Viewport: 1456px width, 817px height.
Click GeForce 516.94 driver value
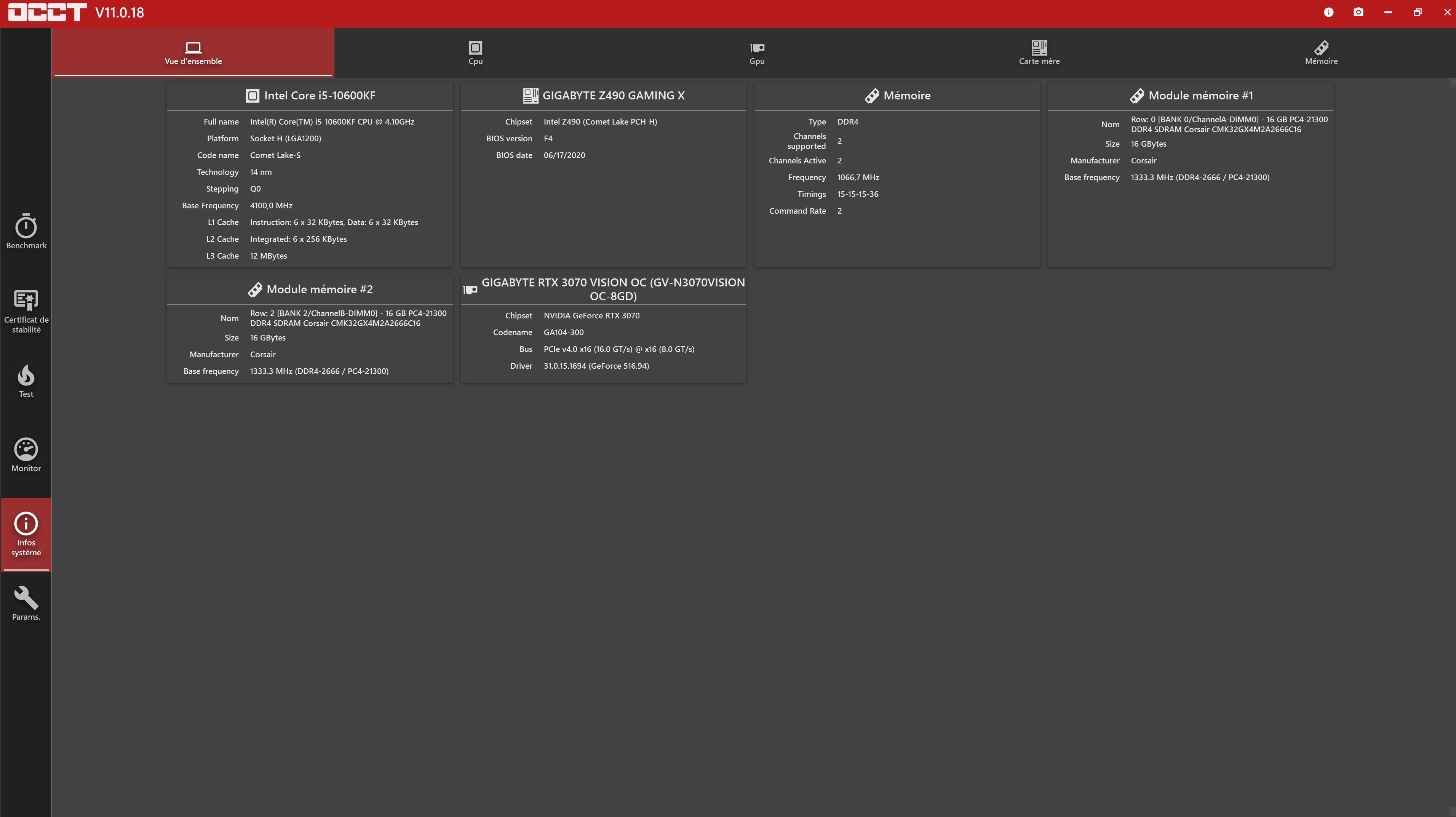(x=596, y=366)
